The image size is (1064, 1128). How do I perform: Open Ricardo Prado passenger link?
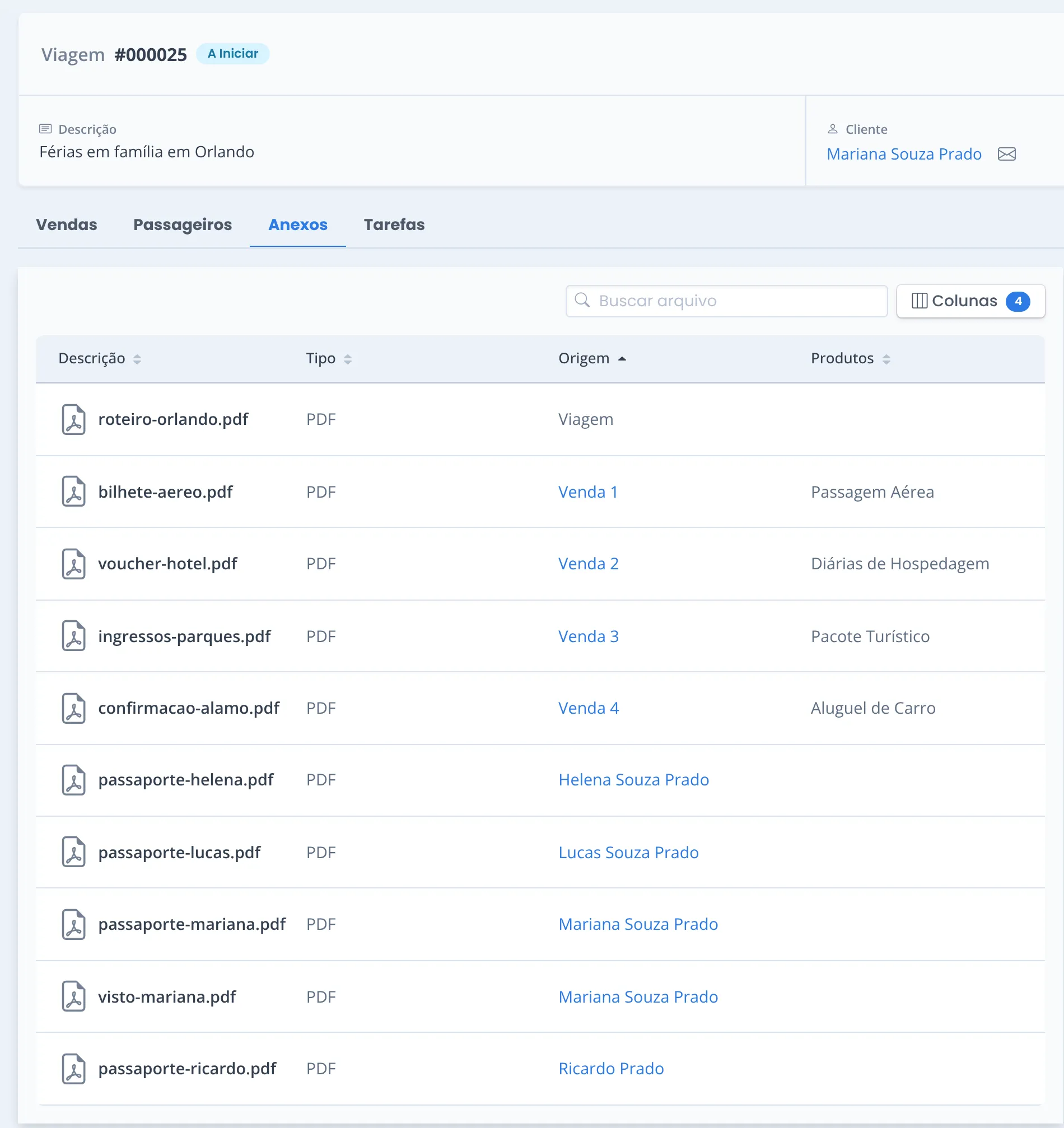[x=611, y=1069]
